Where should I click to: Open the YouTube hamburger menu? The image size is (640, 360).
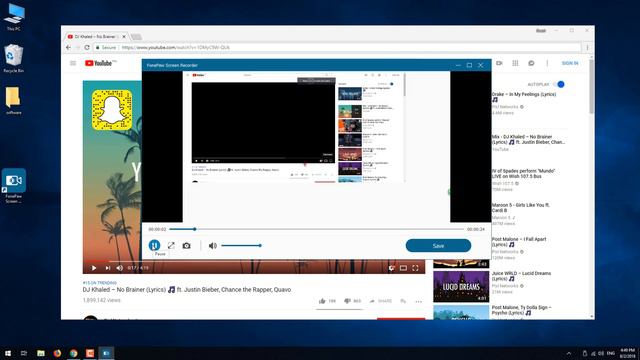pyautogui.click(x=73, y=63)
